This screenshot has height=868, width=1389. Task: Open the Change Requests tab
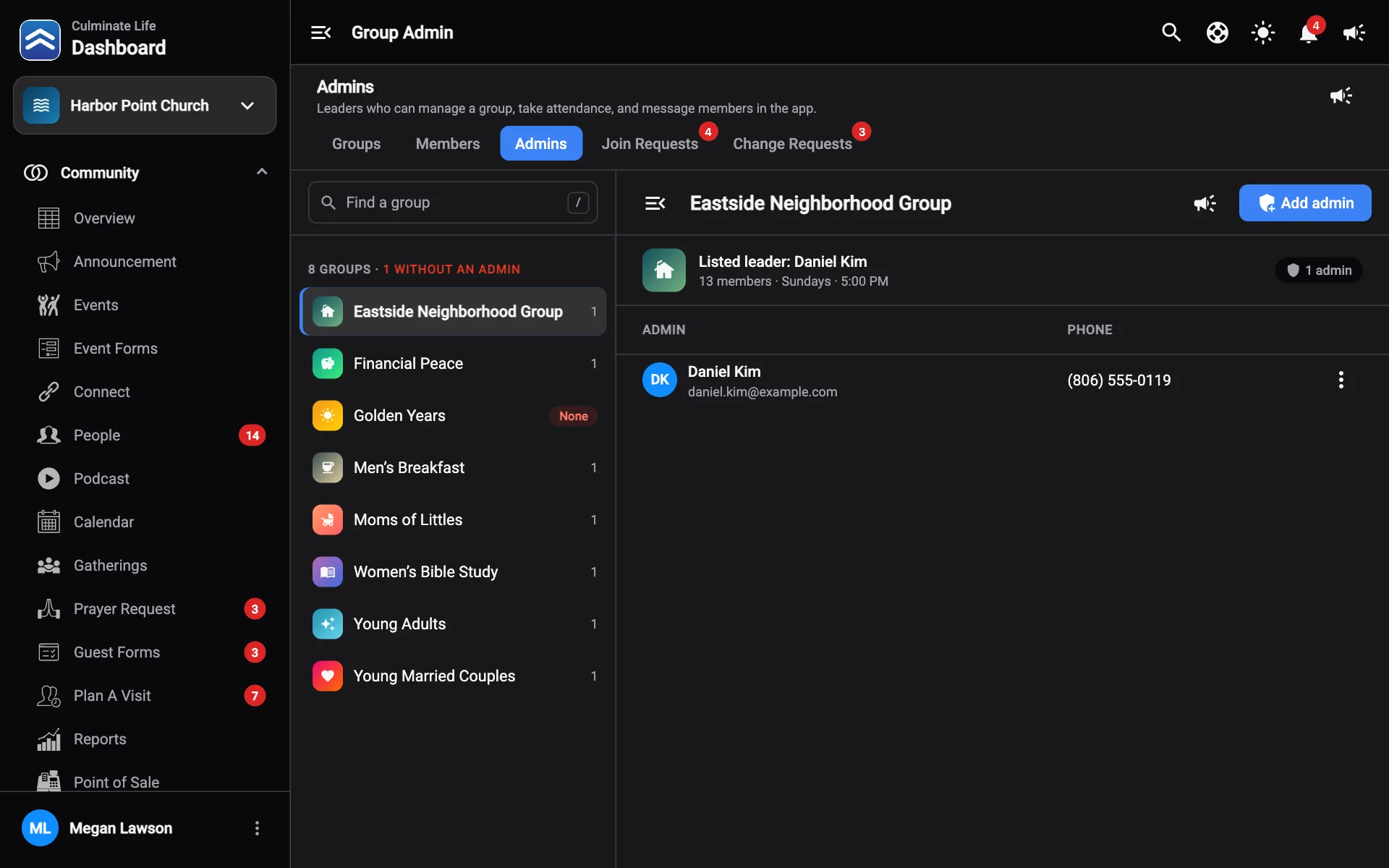point(792,143)
